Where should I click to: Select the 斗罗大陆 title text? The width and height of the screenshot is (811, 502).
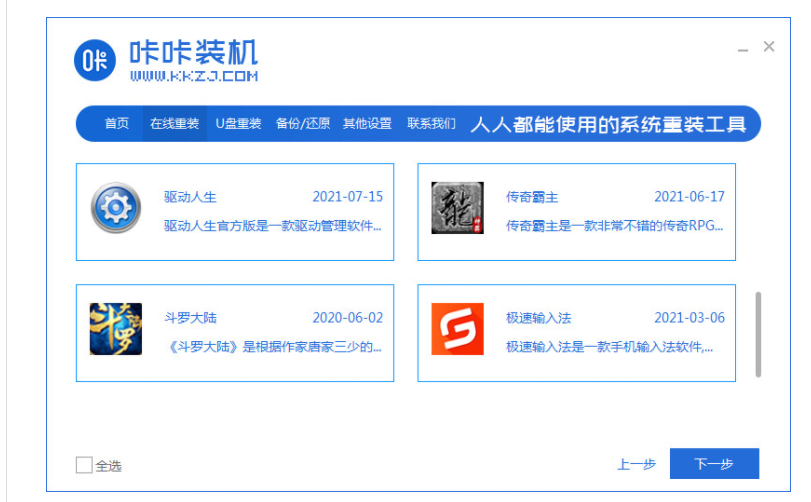[x=190, y=318]
